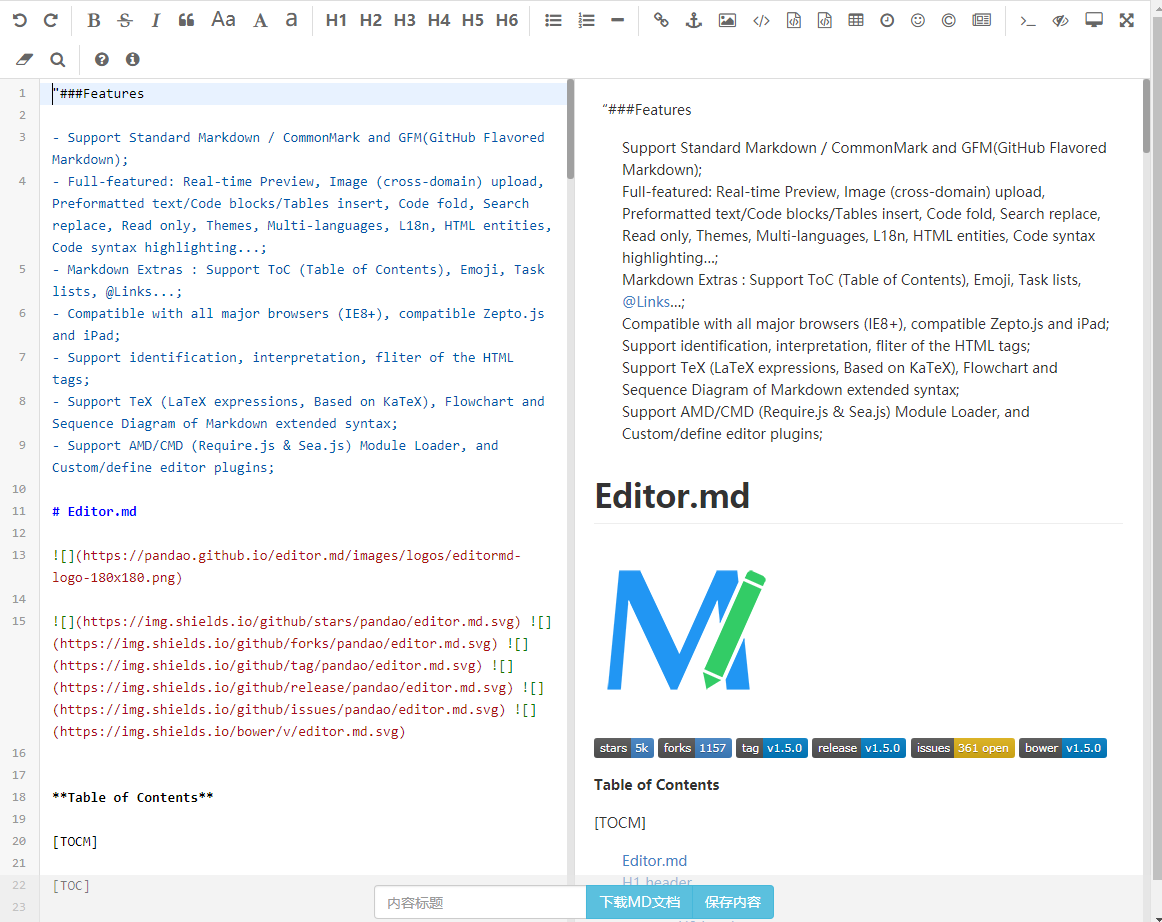Insert H5 heading
Viewport: 1162px width, 922px height.
click(473, 20)
